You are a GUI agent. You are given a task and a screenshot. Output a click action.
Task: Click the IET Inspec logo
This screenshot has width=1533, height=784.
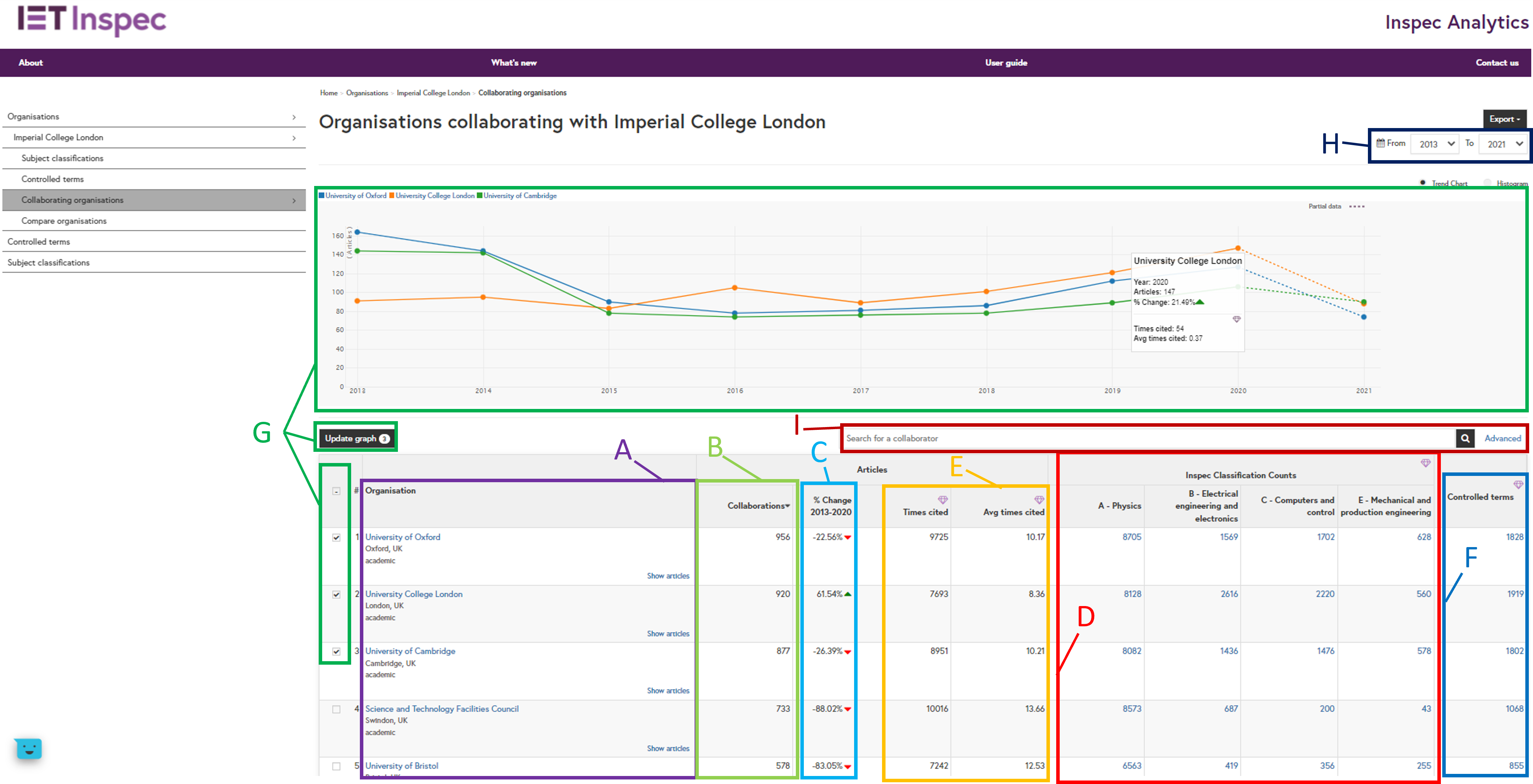click(92, 20)
